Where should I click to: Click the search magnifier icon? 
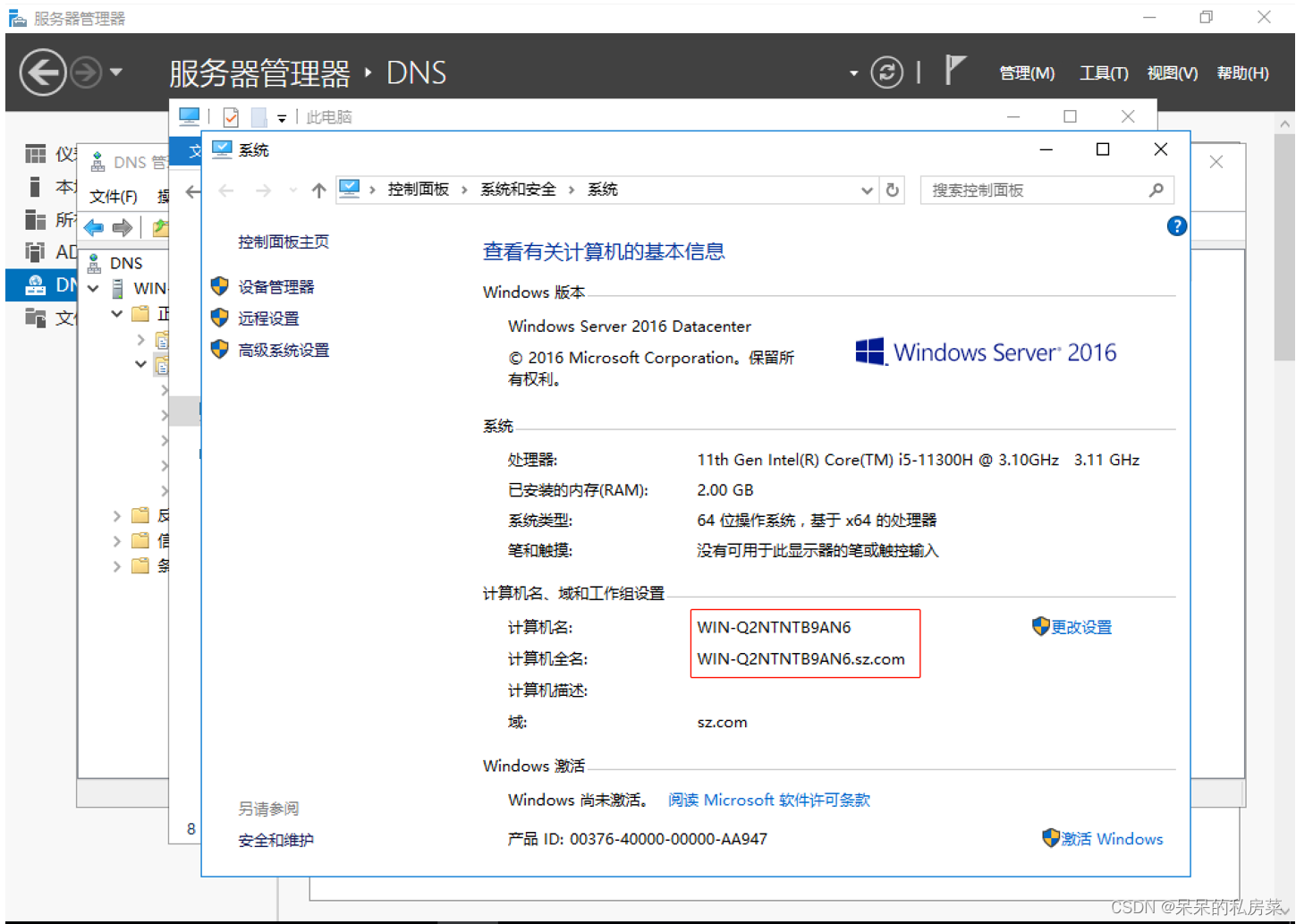(x=1156, y=190)
